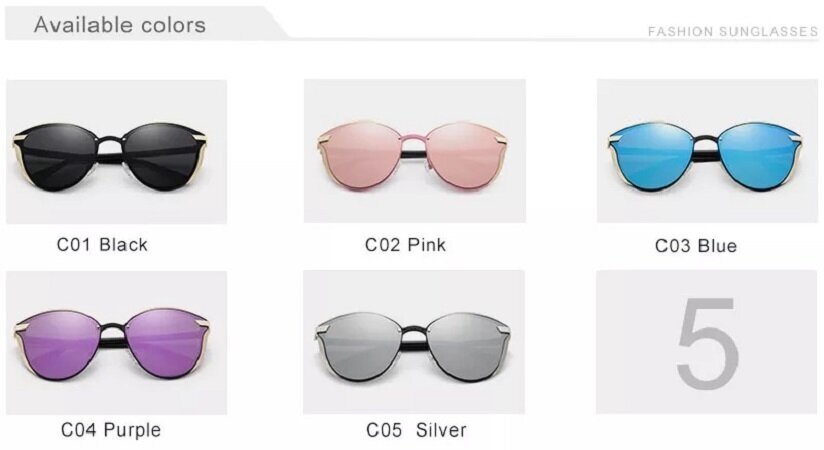Viewport: 824px width, 450px height.
Task: Click the large number 5 tile
Action: [707, 342]
